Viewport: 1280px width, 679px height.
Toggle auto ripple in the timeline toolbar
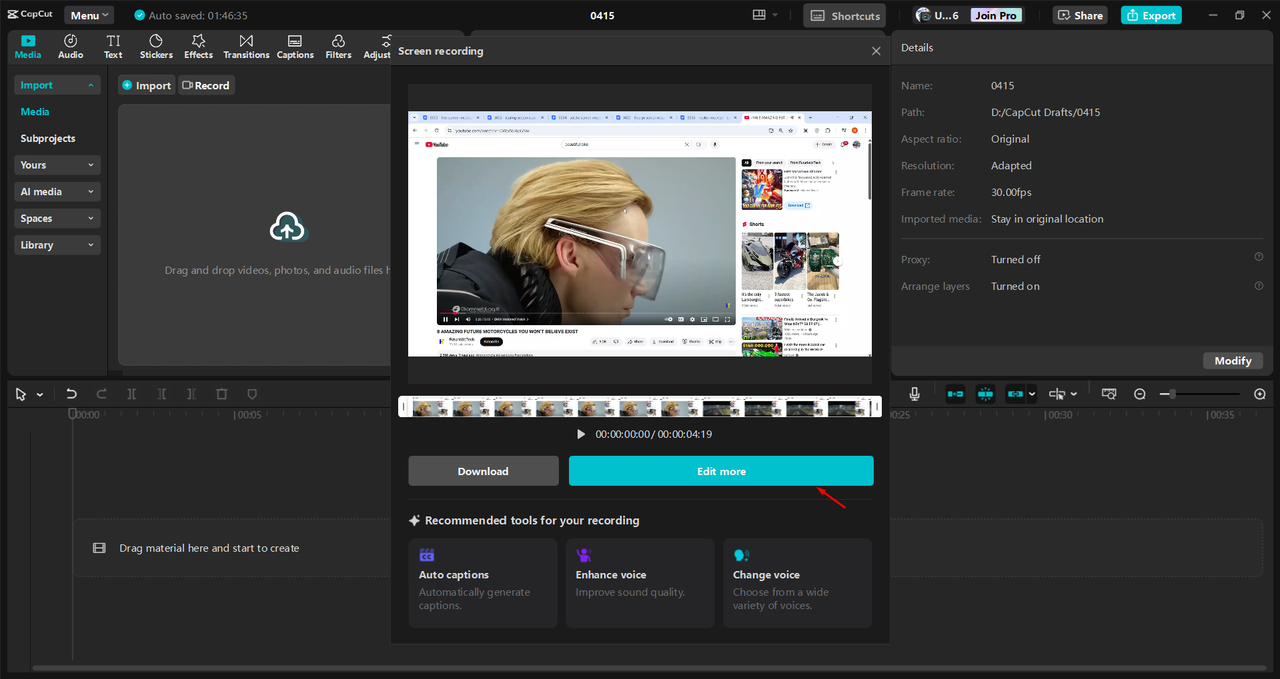coord(955,393)
